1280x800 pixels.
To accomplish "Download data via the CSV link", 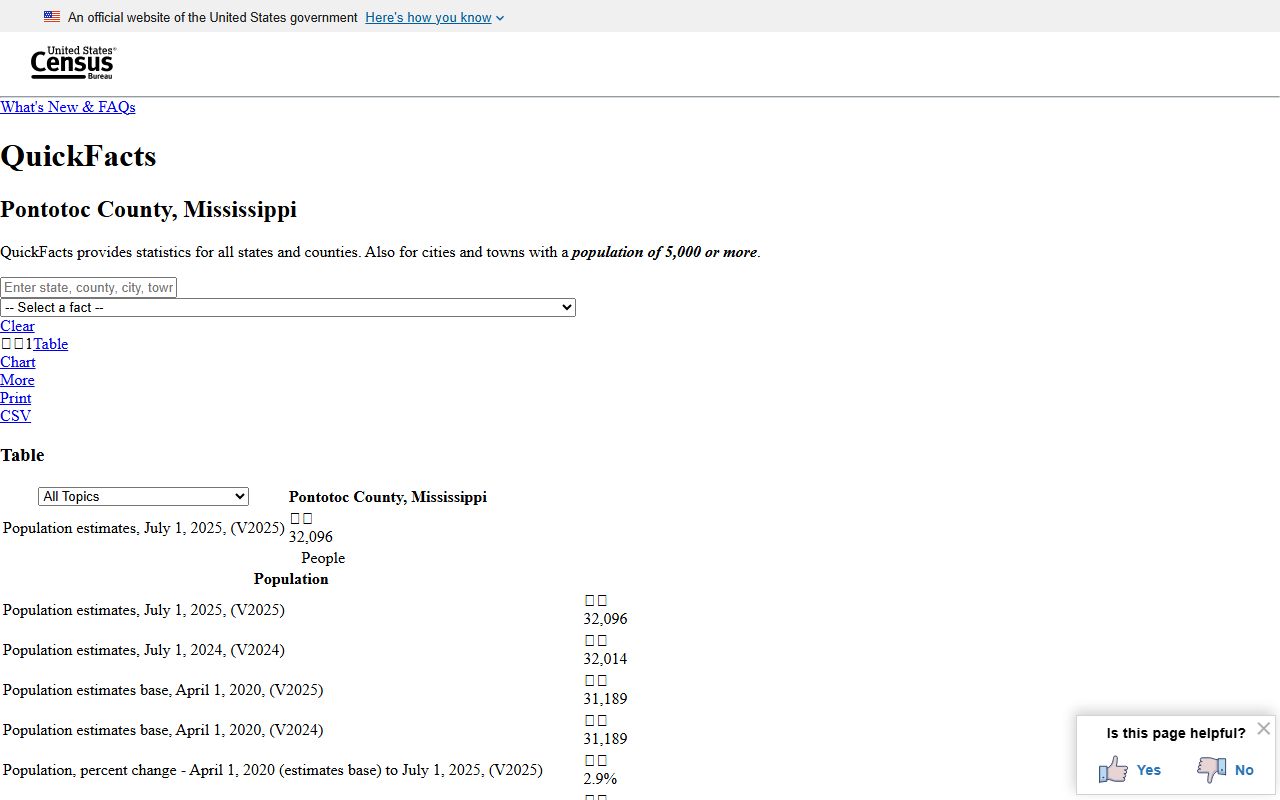I will 15,416.
